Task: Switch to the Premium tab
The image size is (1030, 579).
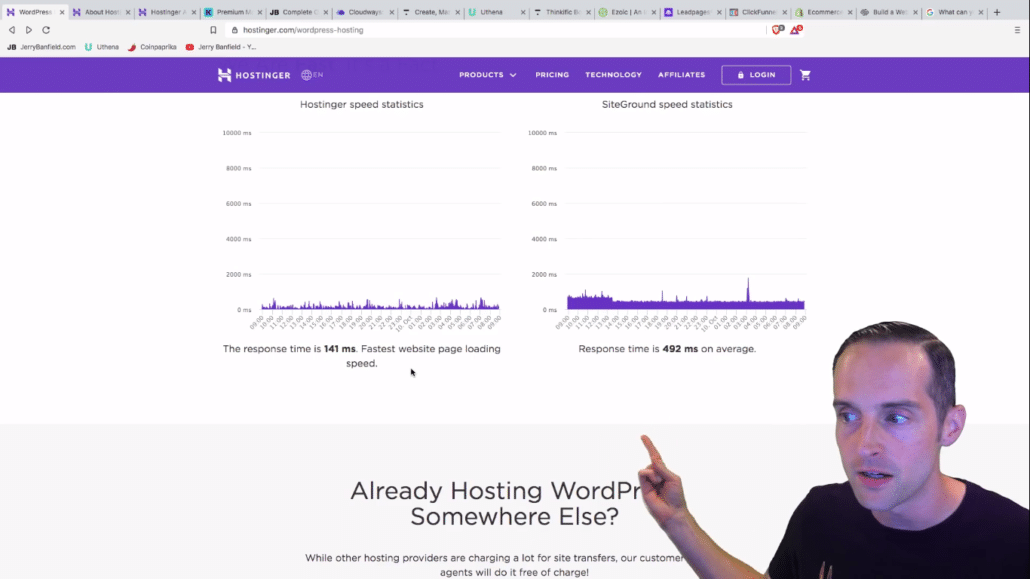Action: click(x=231, y=12)
